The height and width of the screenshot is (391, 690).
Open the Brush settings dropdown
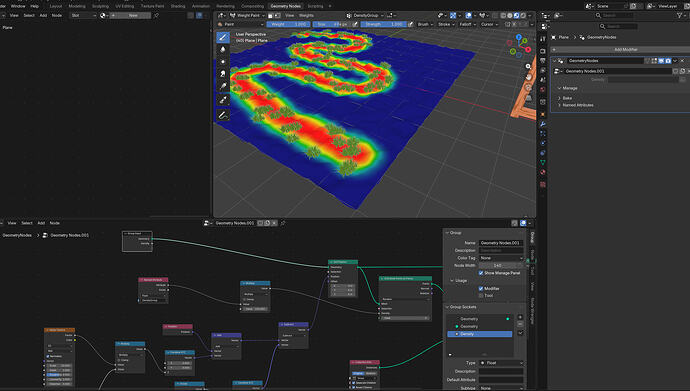(x=425, y=24)
